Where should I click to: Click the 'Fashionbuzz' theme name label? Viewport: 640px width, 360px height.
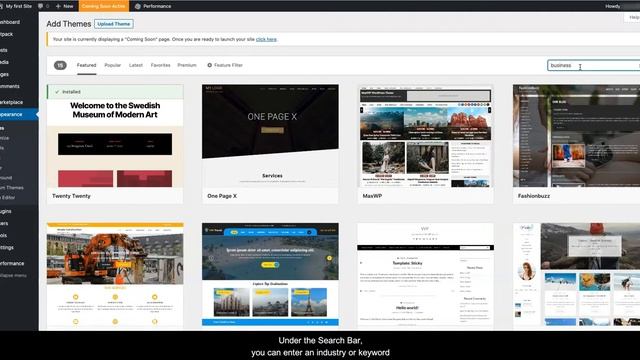(x=534, y=196)
